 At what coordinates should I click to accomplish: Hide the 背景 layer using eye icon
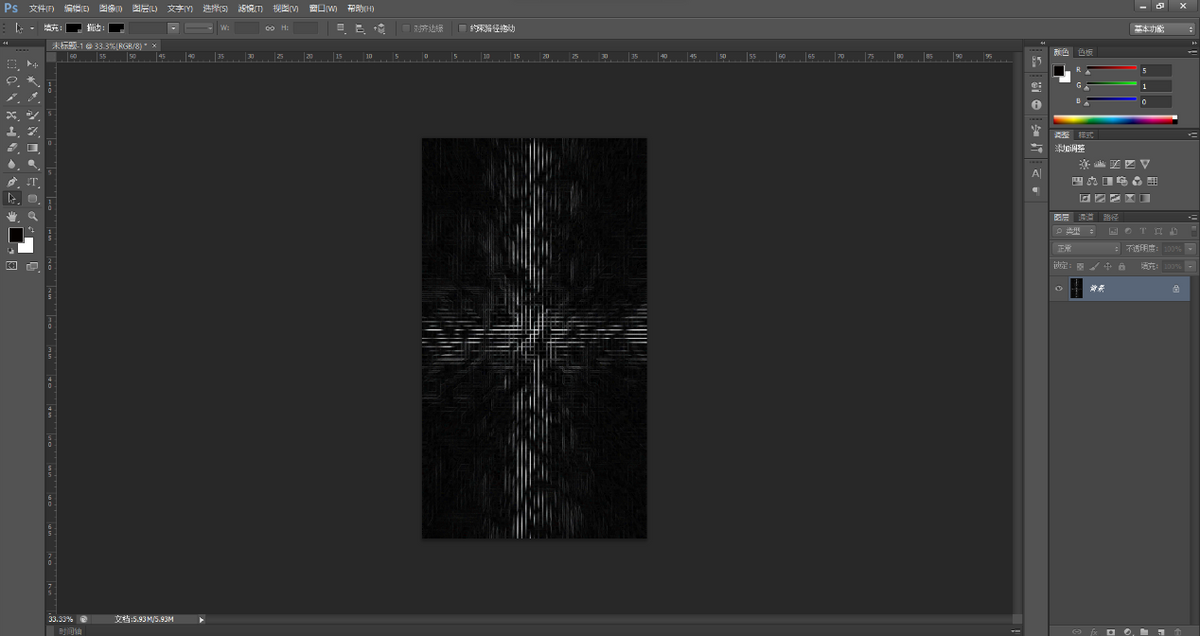[1059, 289]
